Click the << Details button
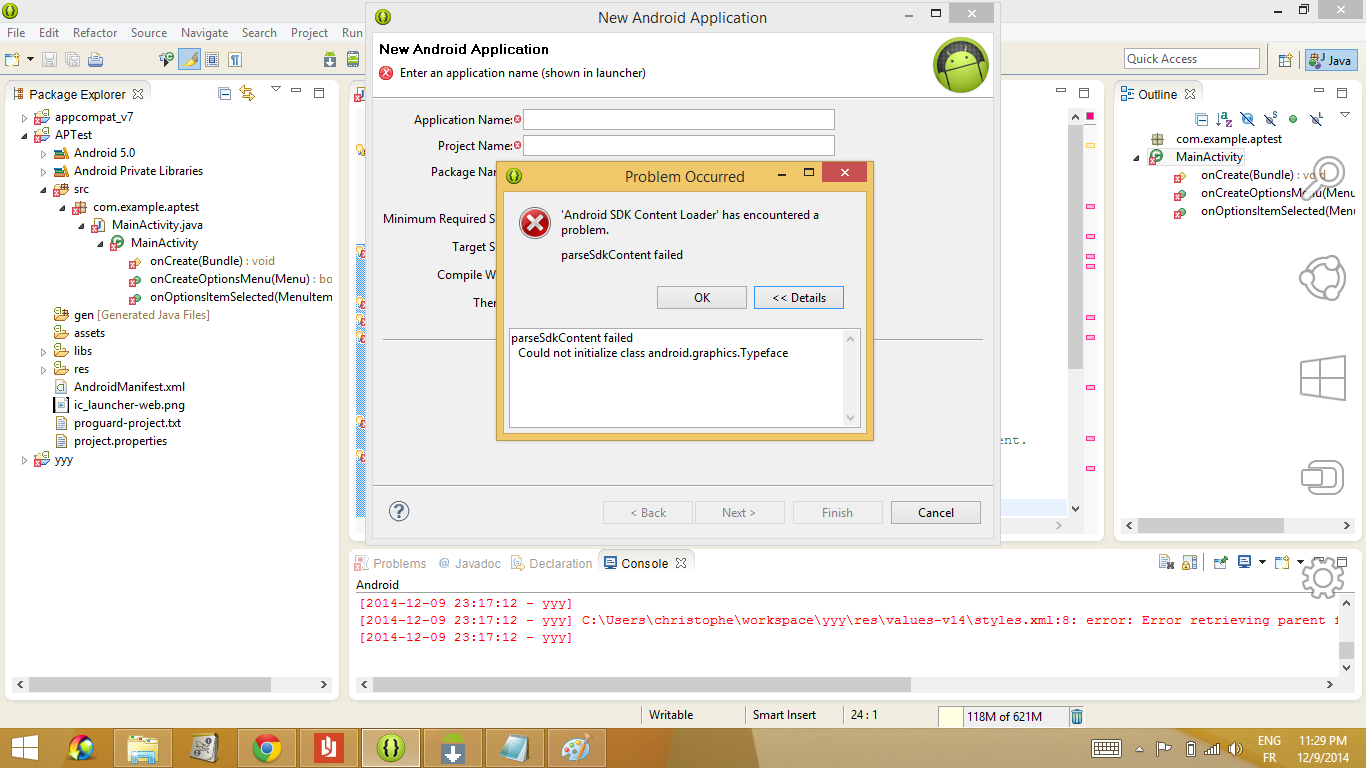The image size is (1366, 768). pos(799,297)
